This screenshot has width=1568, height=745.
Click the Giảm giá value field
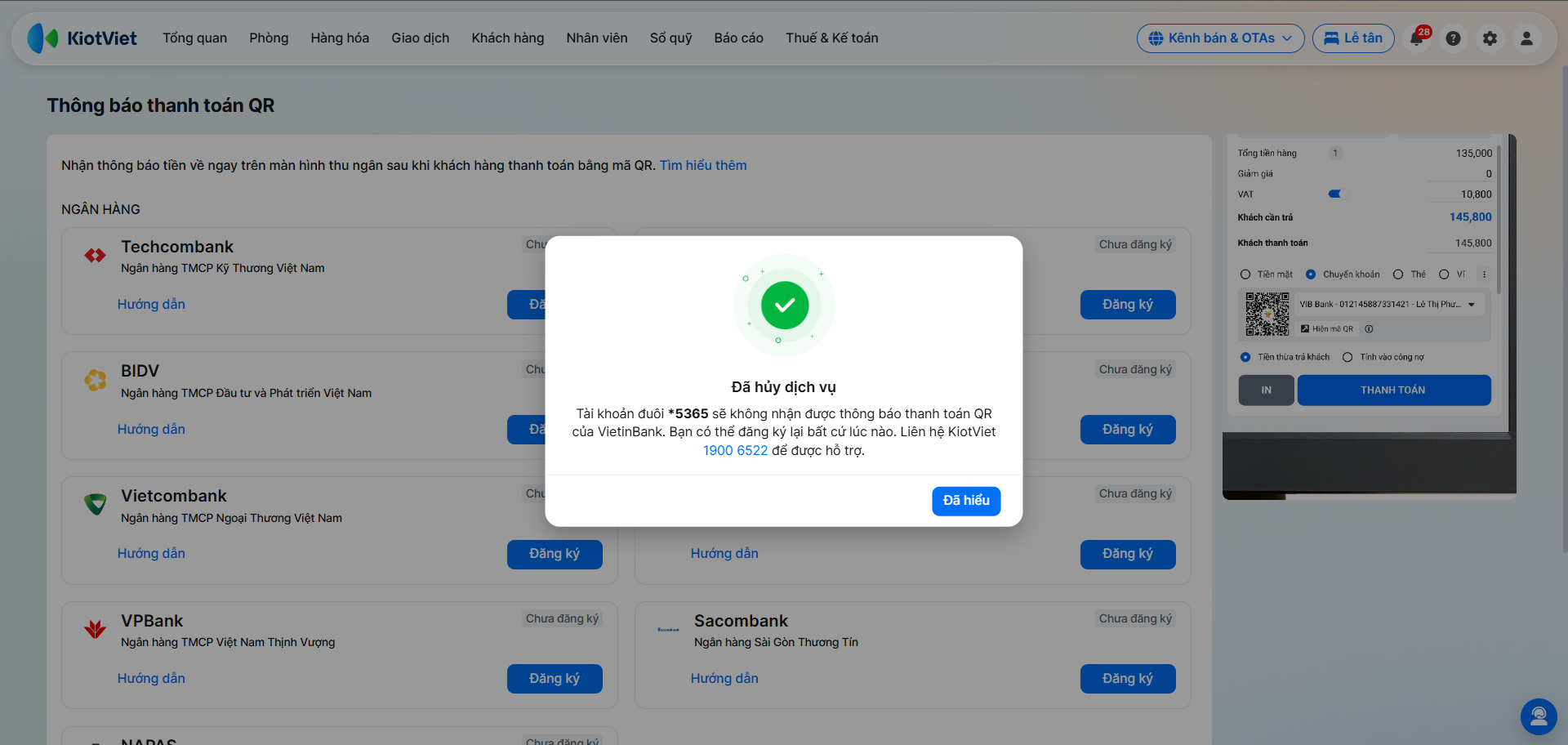click(1460, 174)
